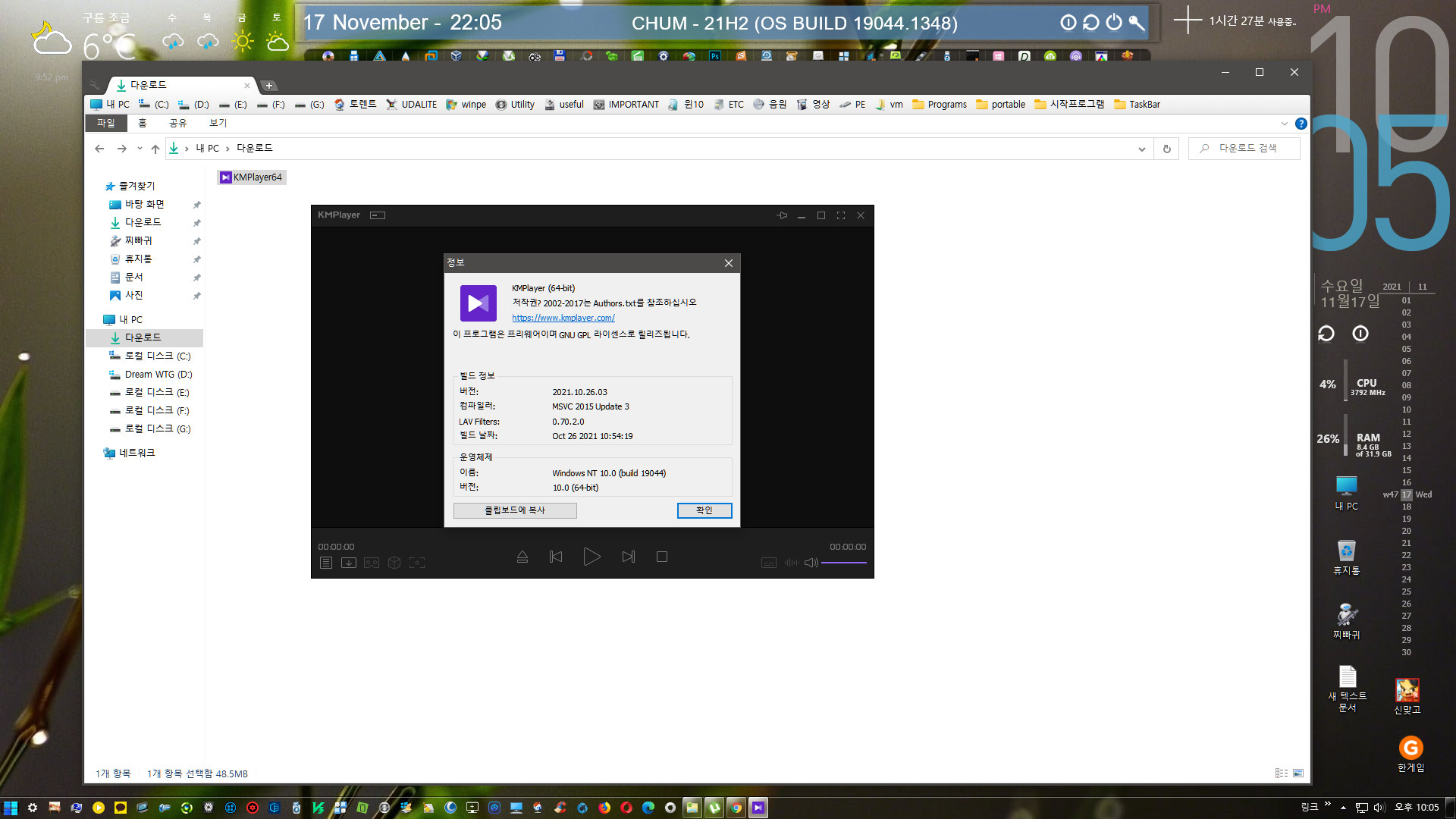Go forward in Explorer navigation

coord(121,149)
